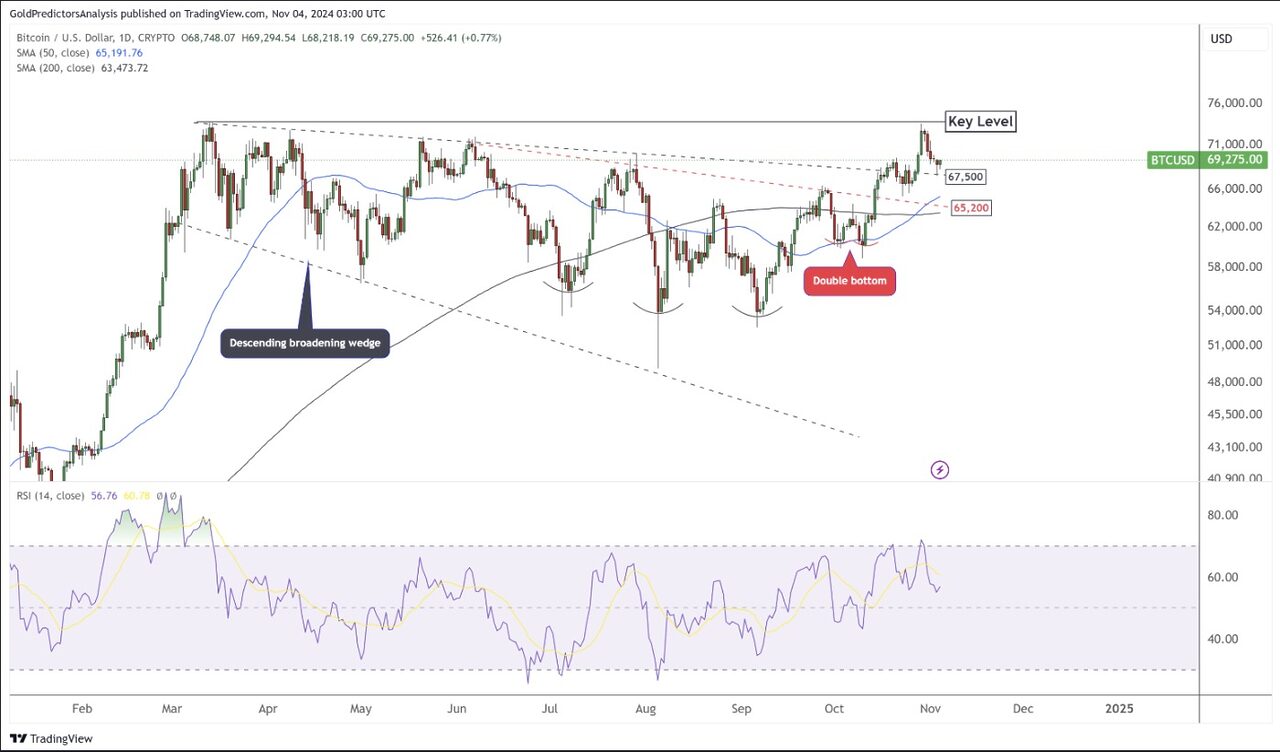This screenshot has height=752, width=1280.
Task: Click the Apr label on time axis
Action: click(x=267, y=708)
